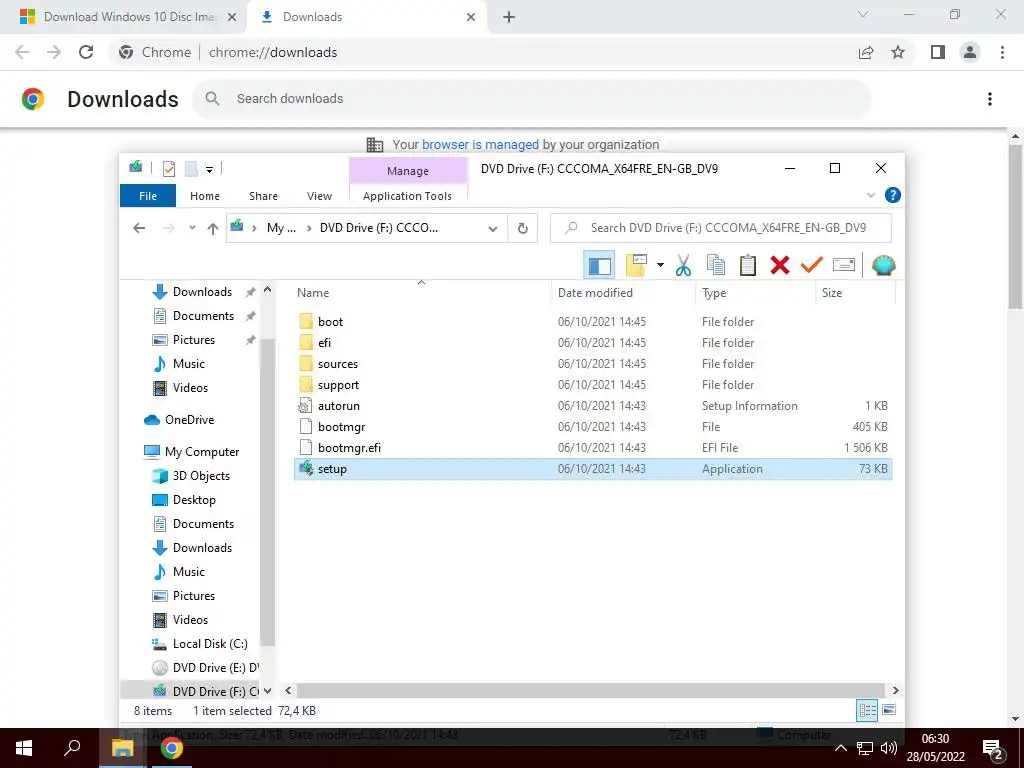The image size is (1024, 768).
Task: Open Windows Start menu
Action: [x=24, y=748]
